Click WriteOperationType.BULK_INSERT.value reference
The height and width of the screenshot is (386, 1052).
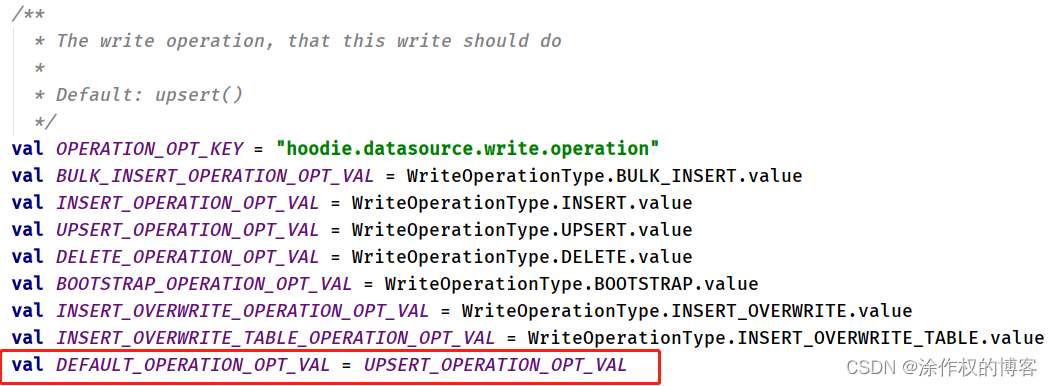[604, 176]
